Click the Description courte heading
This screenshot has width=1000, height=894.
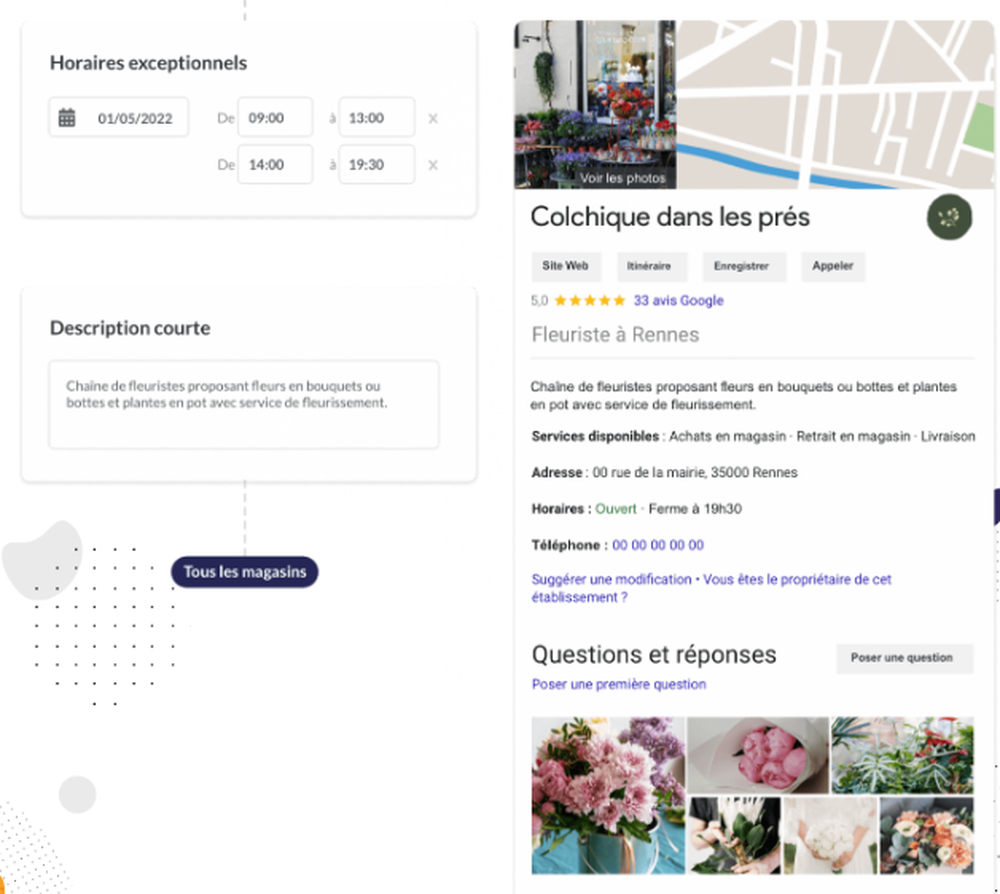click(130, 328)
